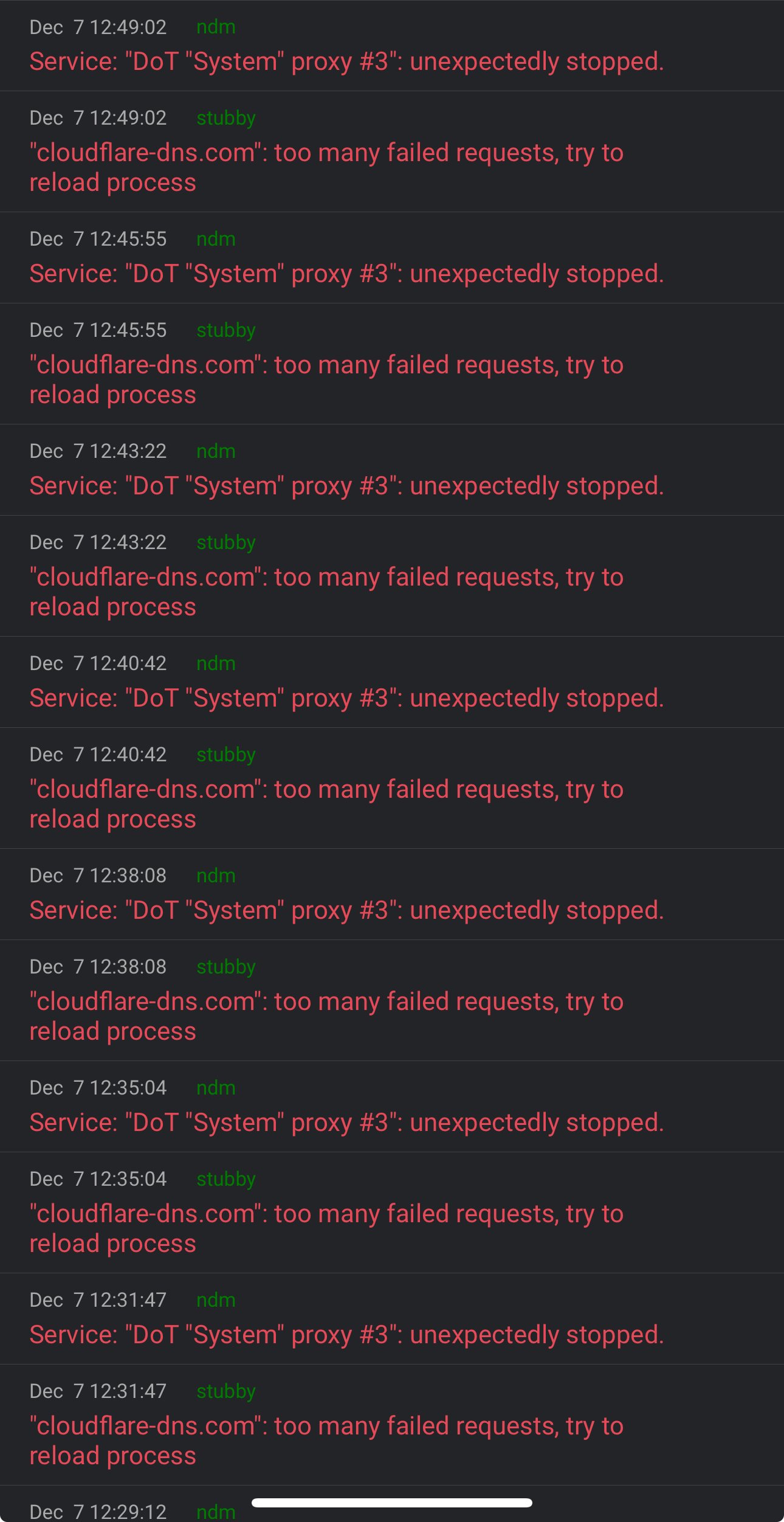This screenshot has width=784, height=1522.
Task: Click the Dec 7 12:31:47 ndm timestamp
Action: tap(98, 1300)
